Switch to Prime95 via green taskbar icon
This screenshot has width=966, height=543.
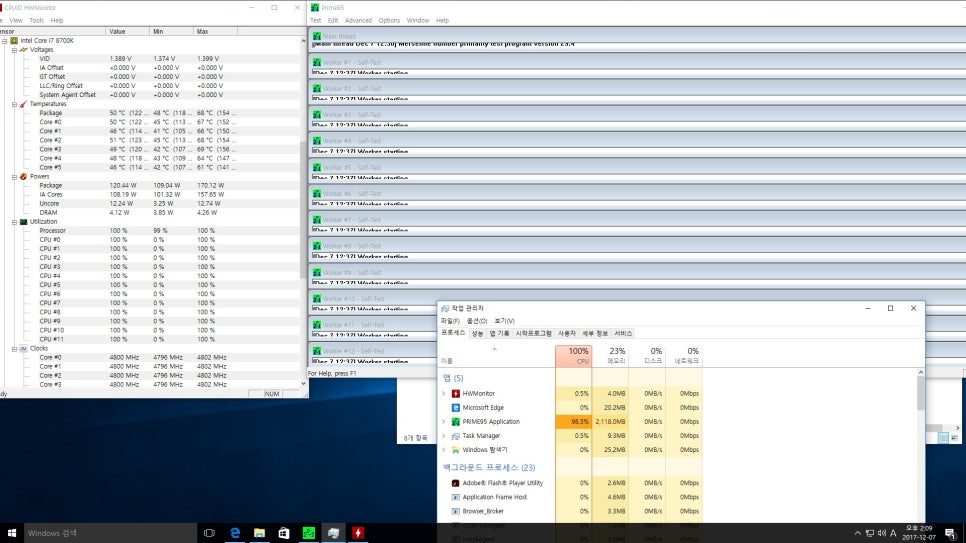(x=309, y=533)
